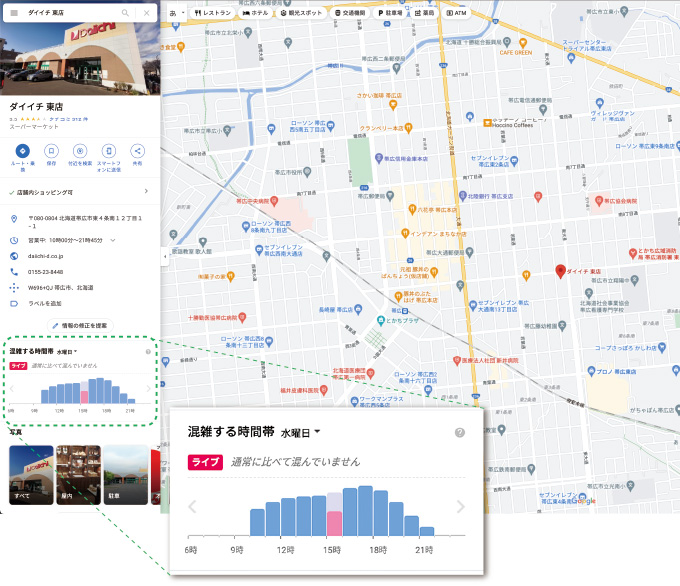Click ラベルを追加 to add a label
Screen dimensions: 680x586
45,304
